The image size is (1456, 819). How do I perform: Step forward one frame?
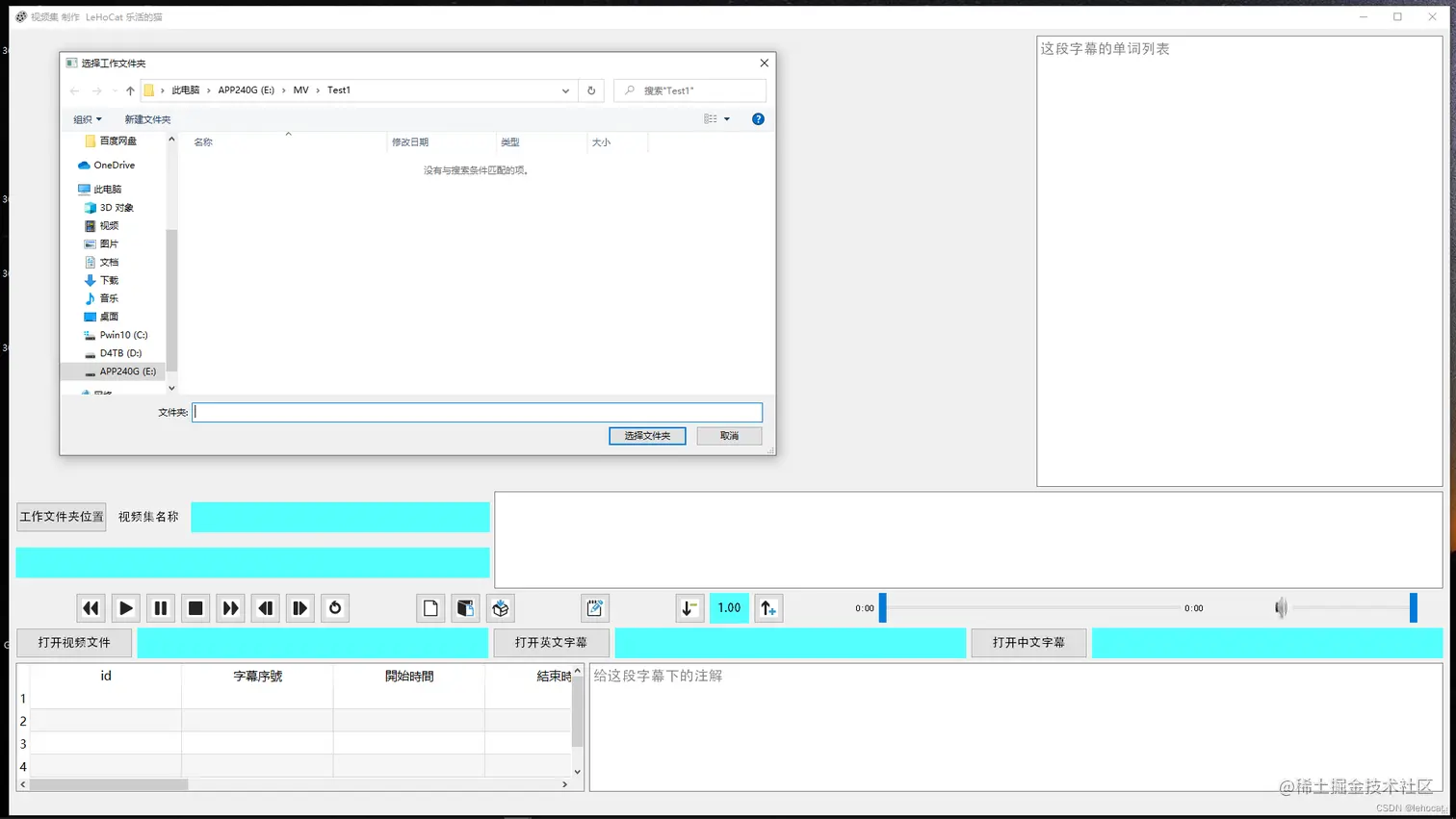(300, 608)
